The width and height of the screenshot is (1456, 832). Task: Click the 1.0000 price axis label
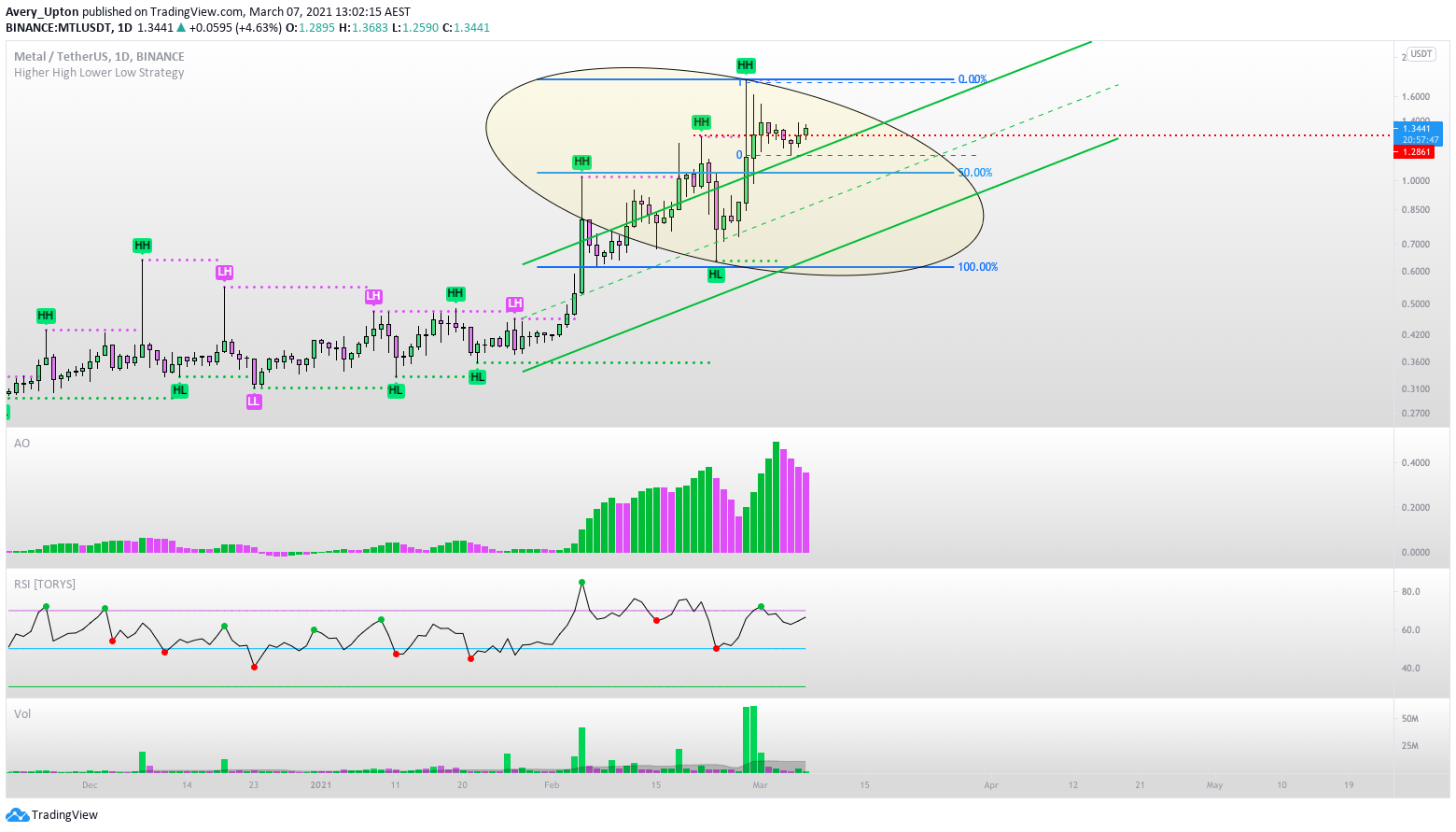tap(1416, 181)
